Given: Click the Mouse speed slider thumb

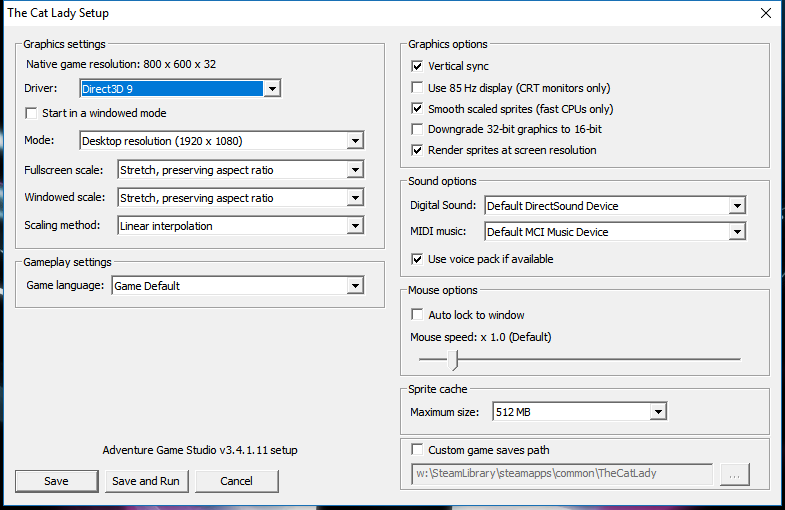Looking at the screenshot, I should 453,359.
